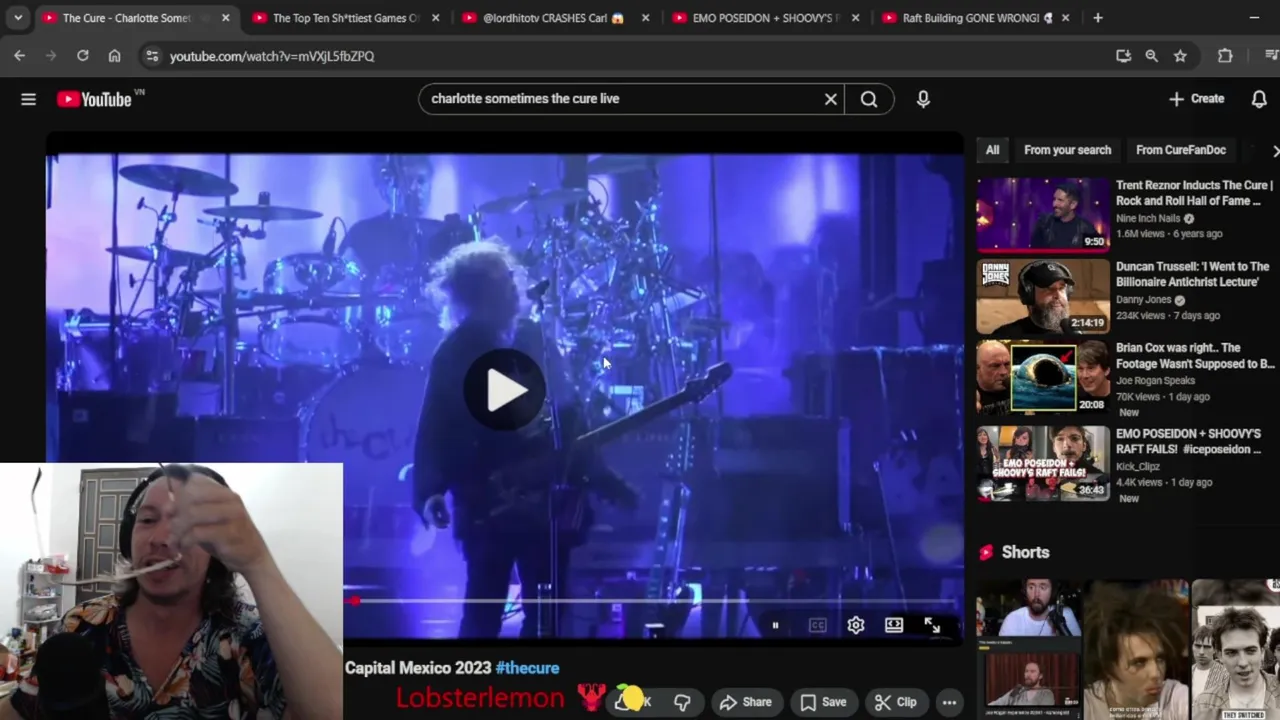Pause the video from the player bar
The width and height of the screenshot is (1280, 720).
tap(775, 625)
